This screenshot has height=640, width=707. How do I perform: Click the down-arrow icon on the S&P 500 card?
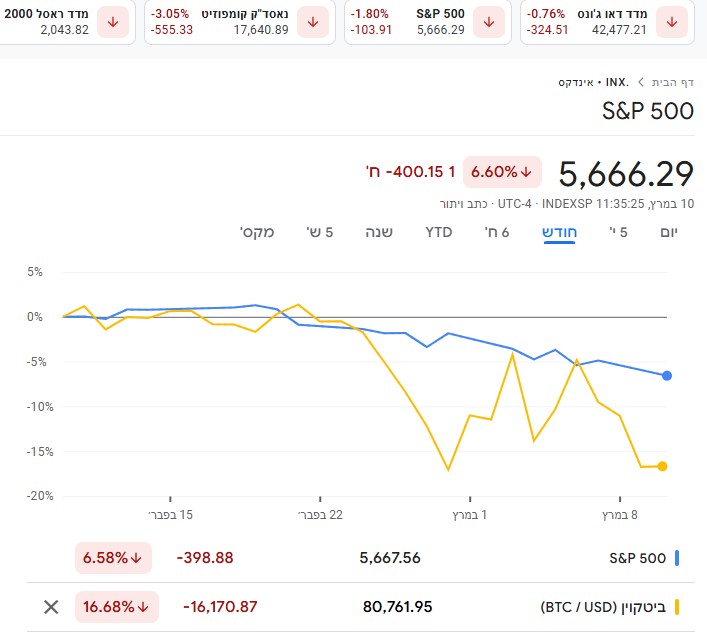pos(489,21)
